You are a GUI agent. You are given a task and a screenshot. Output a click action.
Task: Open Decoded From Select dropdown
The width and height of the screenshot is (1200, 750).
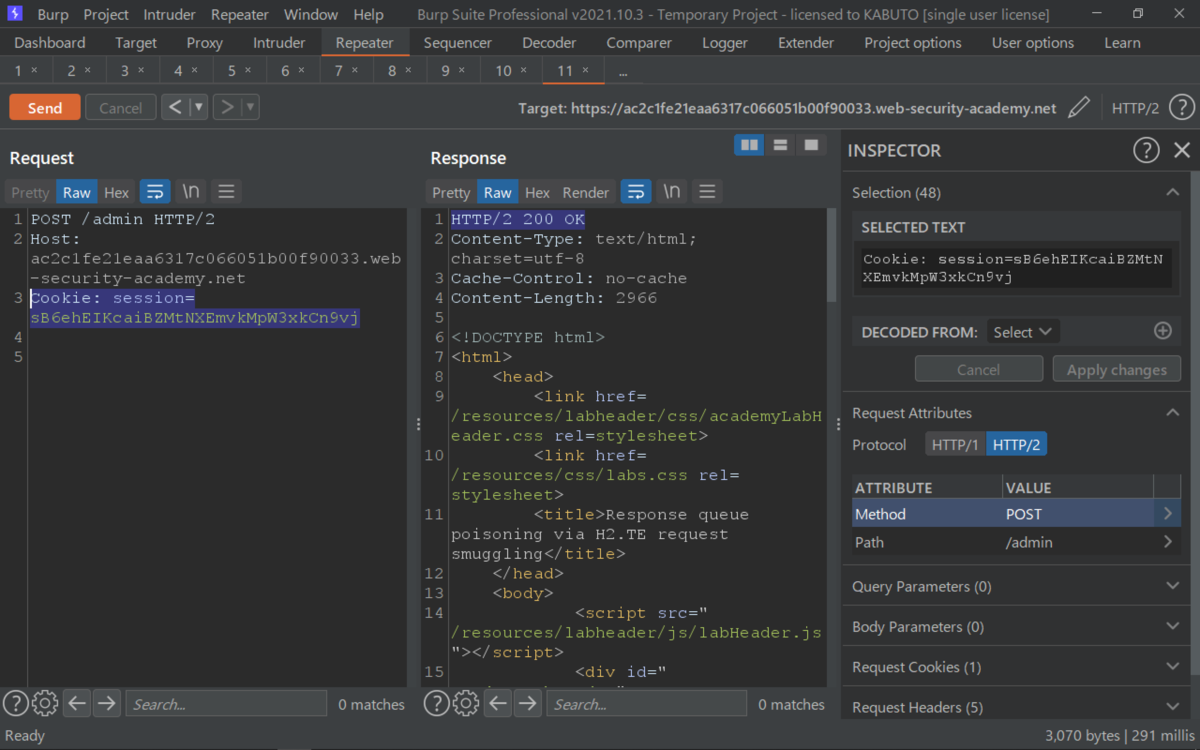tap(1022, 332)
